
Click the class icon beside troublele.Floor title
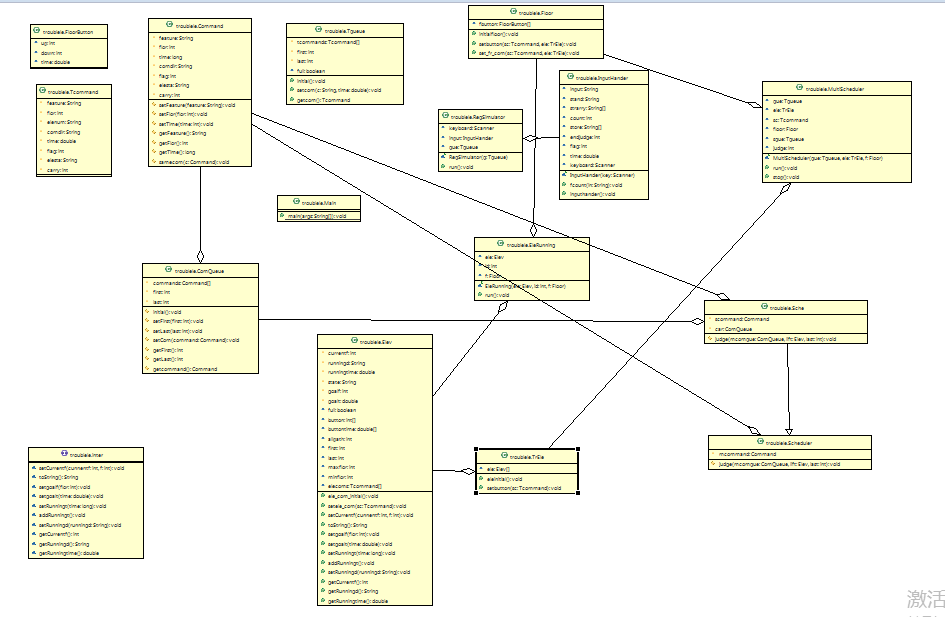pyautogui.click(x=513, y=11)
